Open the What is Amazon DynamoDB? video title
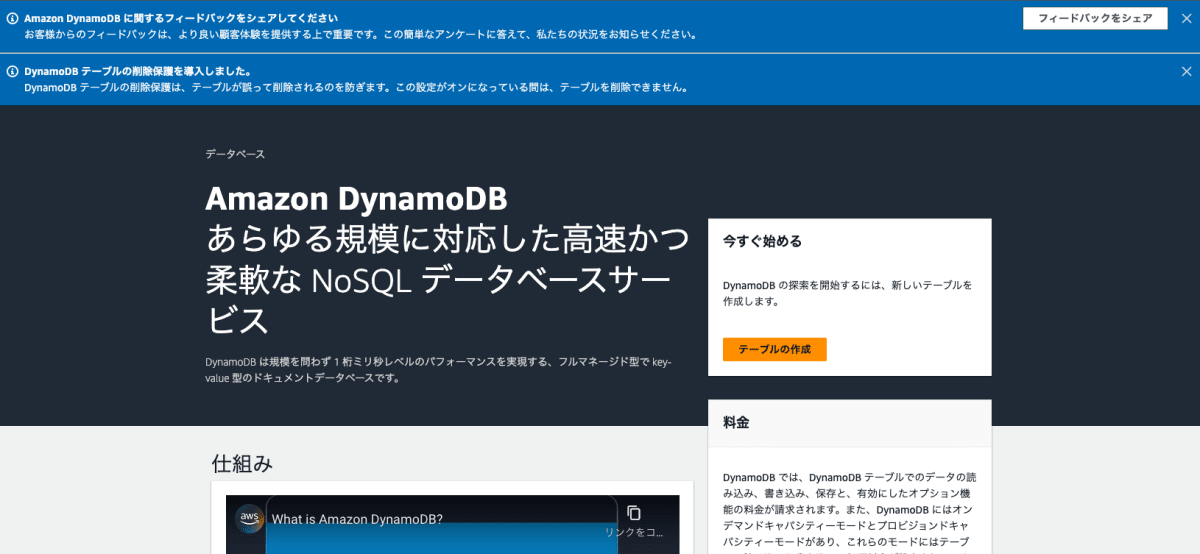 click(357, 520)
